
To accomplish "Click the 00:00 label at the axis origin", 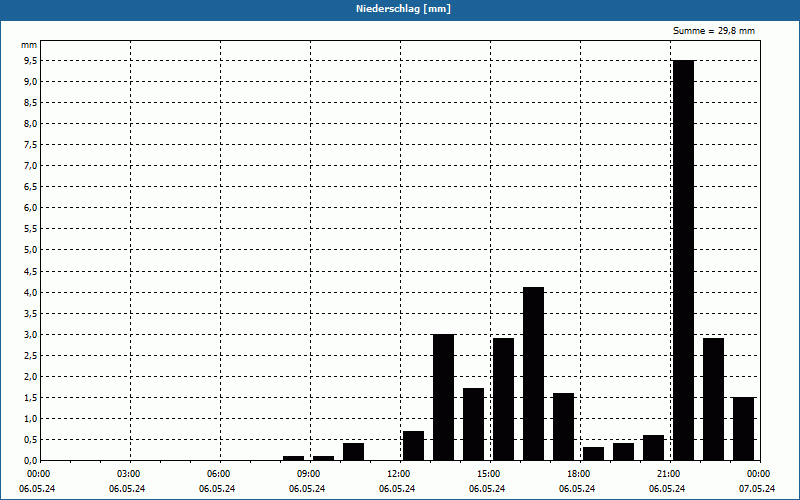I will pos(38,474).
